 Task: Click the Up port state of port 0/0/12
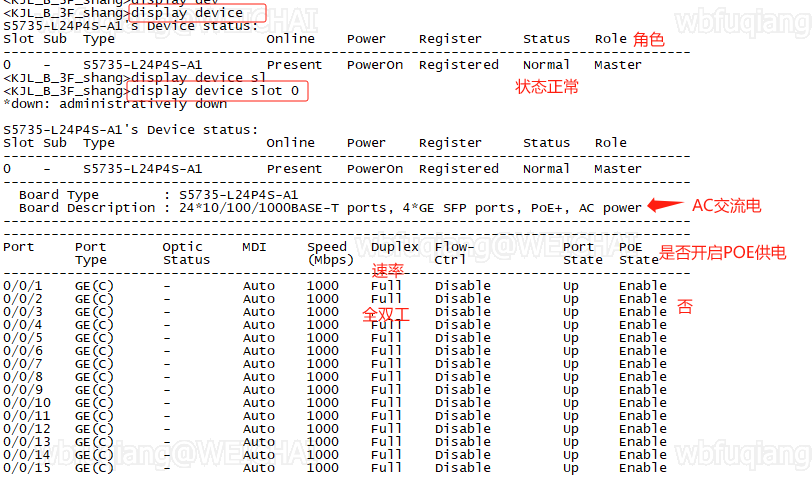click(x=571, y=429)
